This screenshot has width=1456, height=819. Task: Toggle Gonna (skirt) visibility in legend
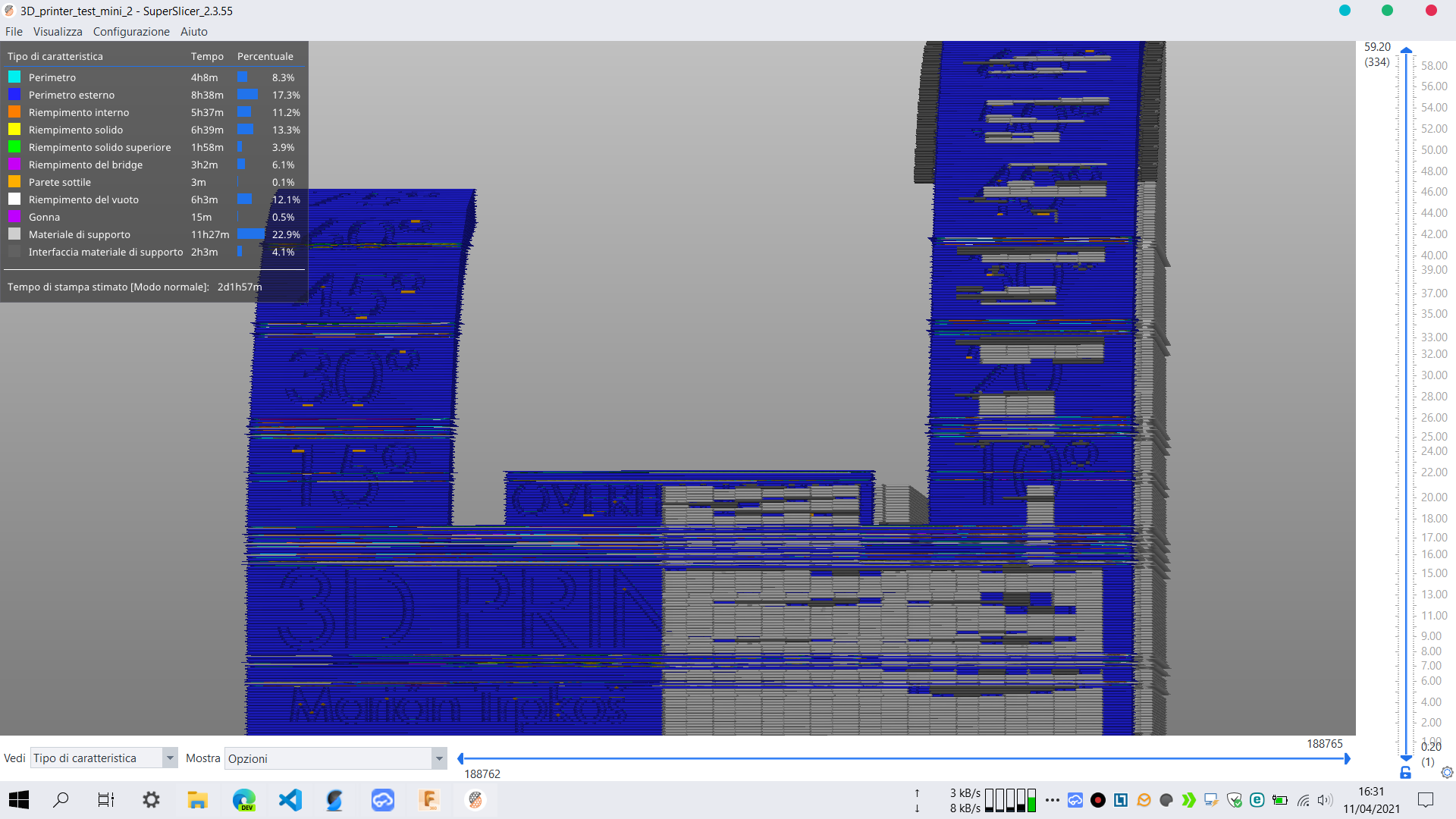click(154, 217)
